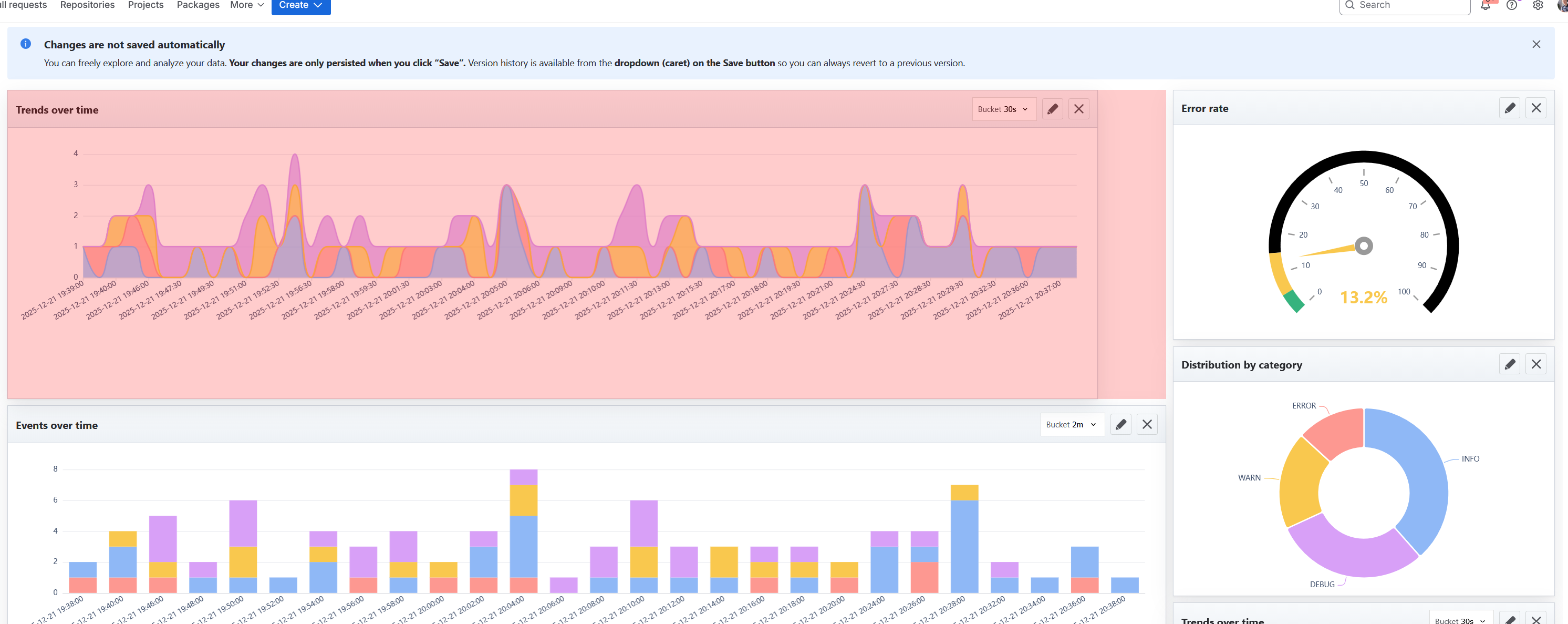Open the notifications bell
The width and height of the screenshot is (1568, 624).
click(1485, 5)
